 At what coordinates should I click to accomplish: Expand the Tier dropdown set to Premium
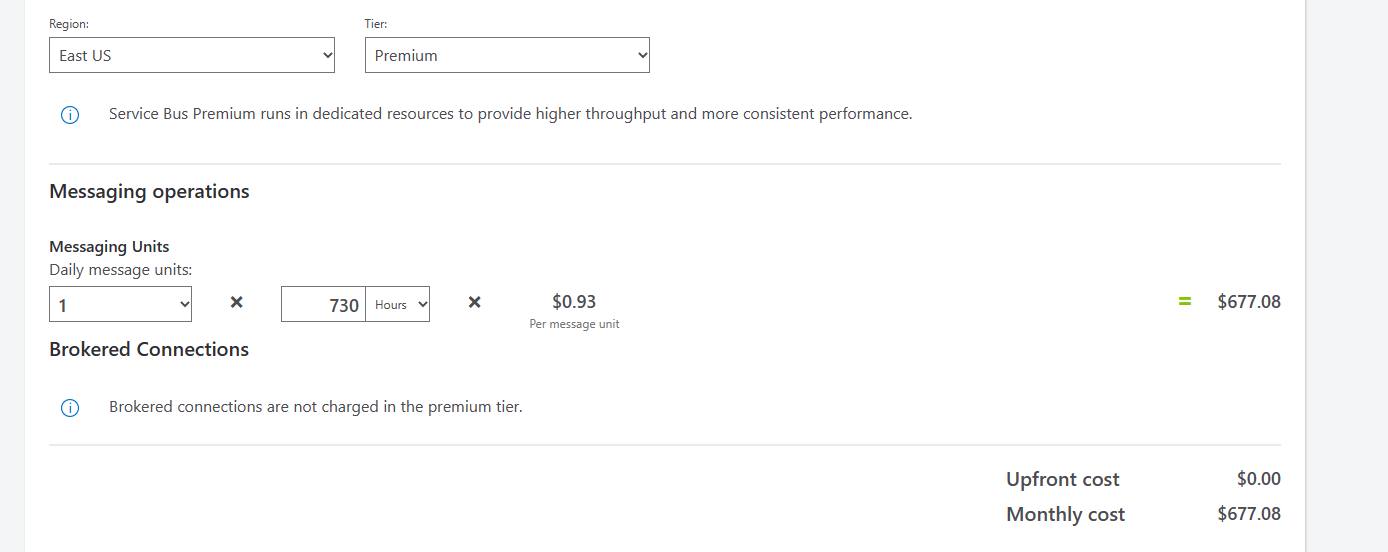pyautogui.click(x=506, y=56)
